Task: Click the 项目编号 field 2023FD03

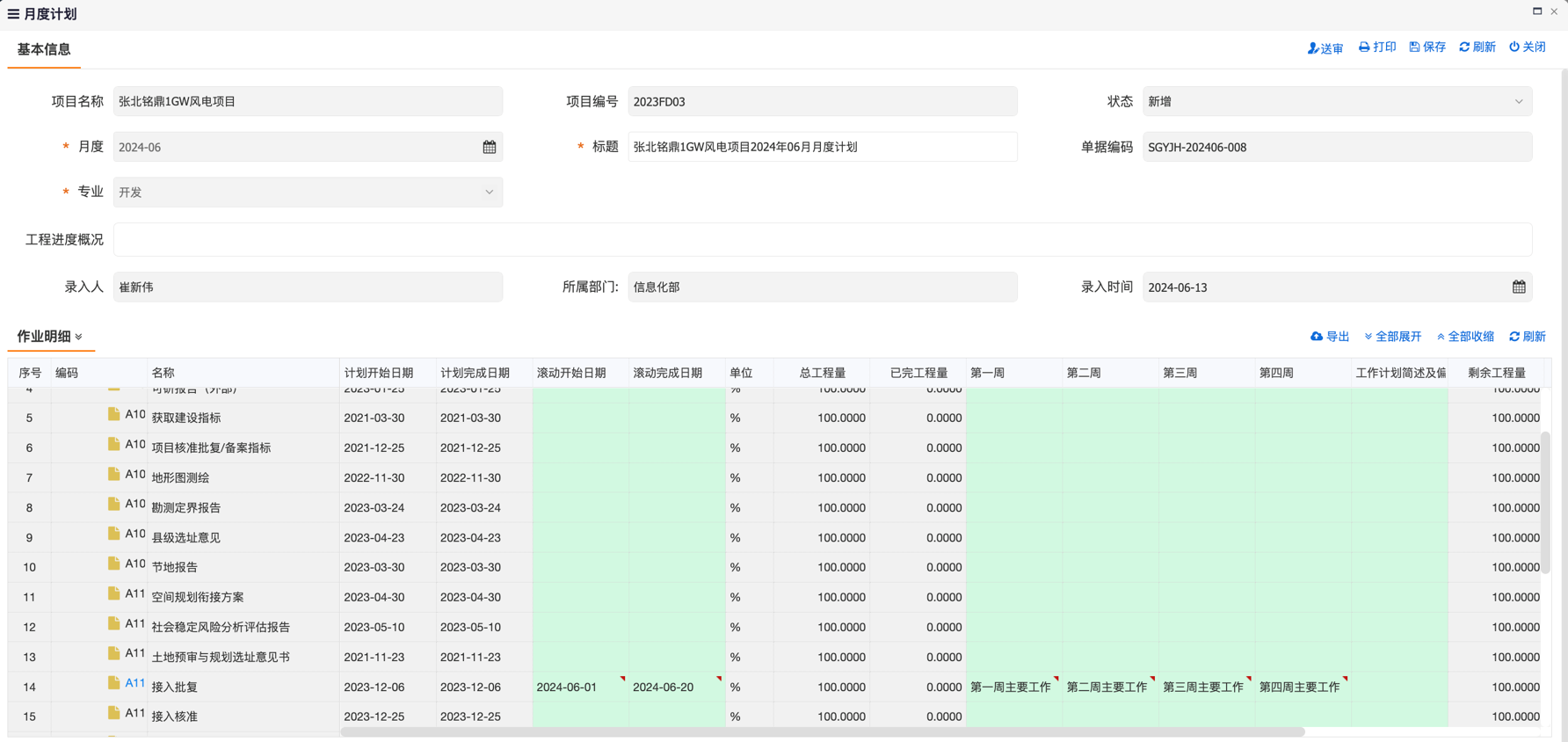Action: (823, 101)
